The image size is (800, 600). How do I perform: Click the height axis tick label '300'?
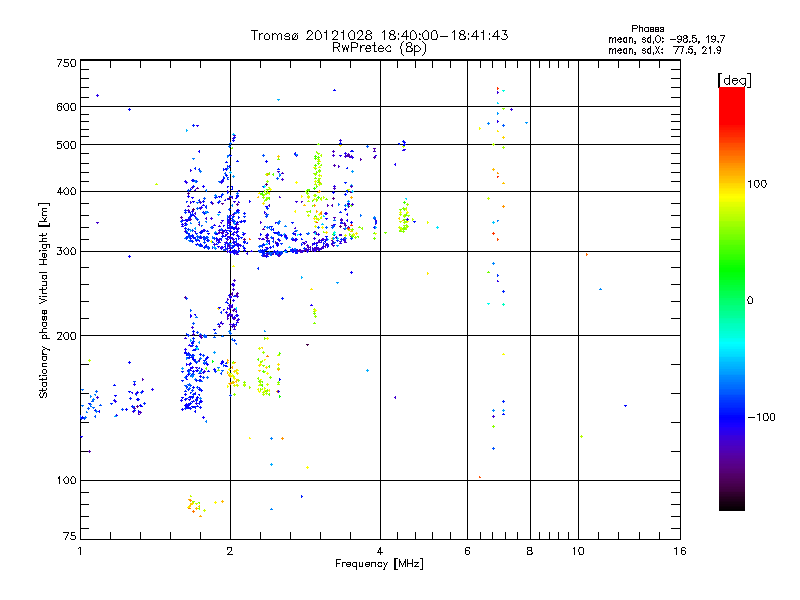pos(66,252)
